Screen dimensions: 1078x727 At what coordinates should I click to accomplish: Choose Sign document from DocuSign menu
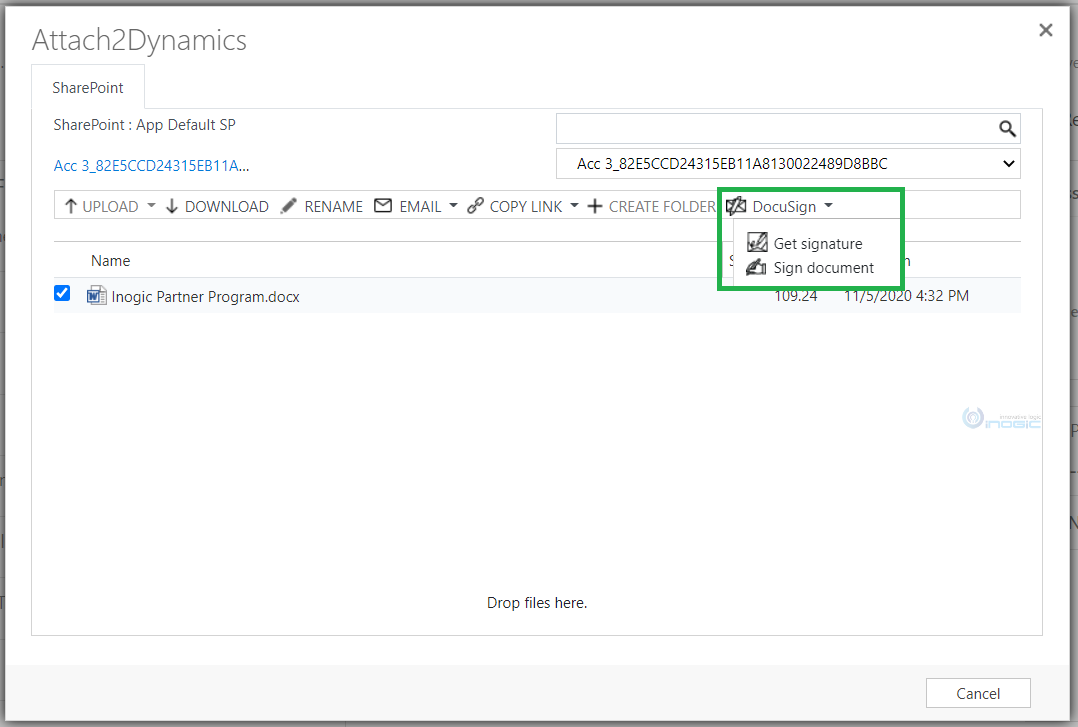tap(810, 268)
